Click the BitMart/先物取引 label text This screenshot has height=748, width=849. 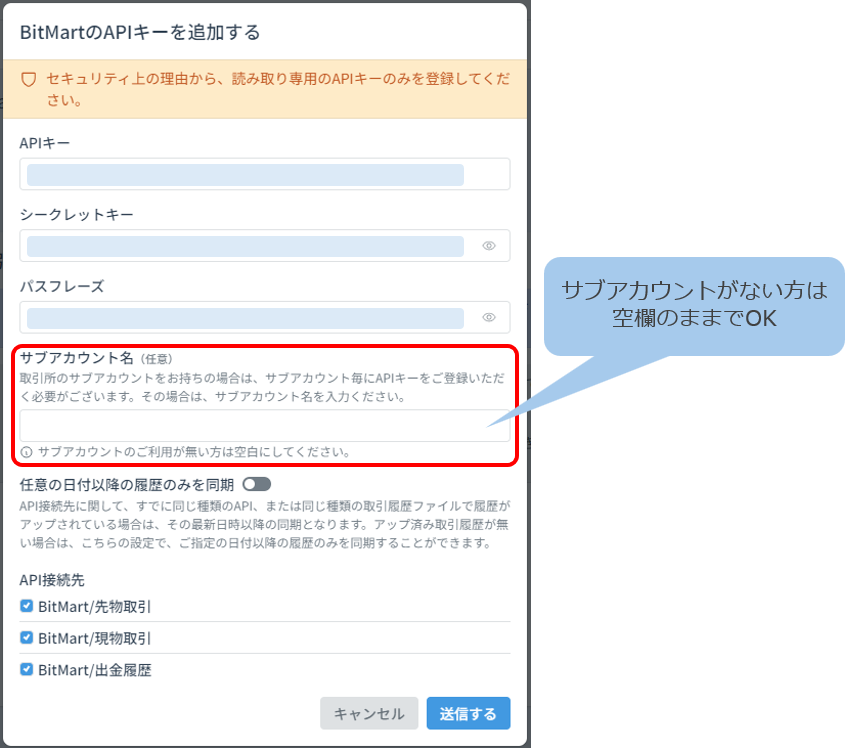[x=94, y=607]
